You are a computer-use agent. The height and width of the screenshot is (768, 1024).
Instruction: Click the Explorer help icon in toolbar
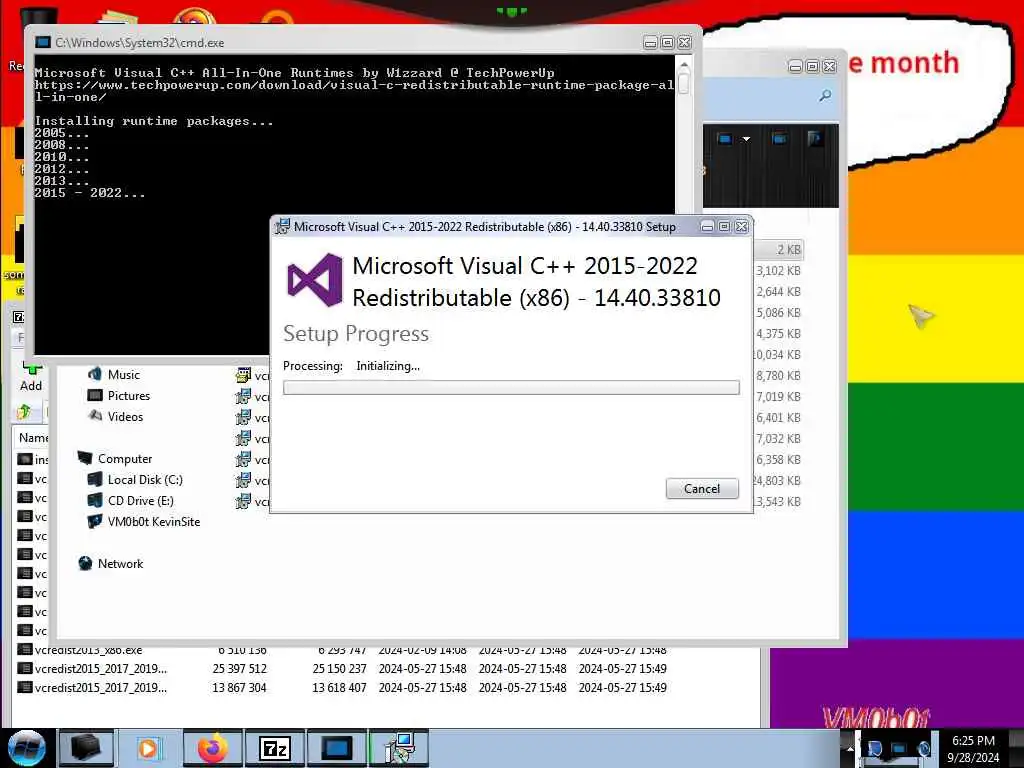(814, 138)
